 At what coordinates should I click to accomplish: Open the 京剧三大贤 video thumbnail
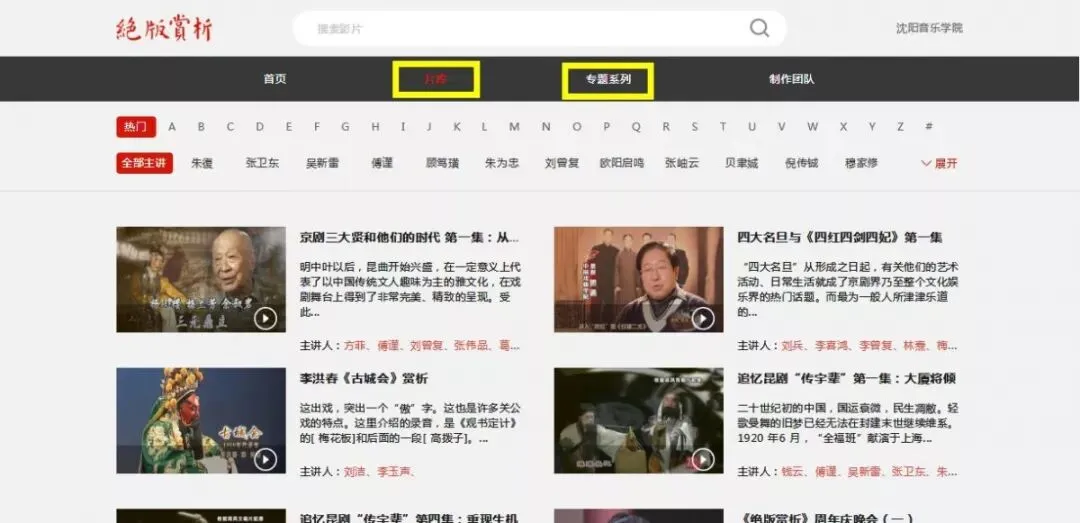coord(201,279)
